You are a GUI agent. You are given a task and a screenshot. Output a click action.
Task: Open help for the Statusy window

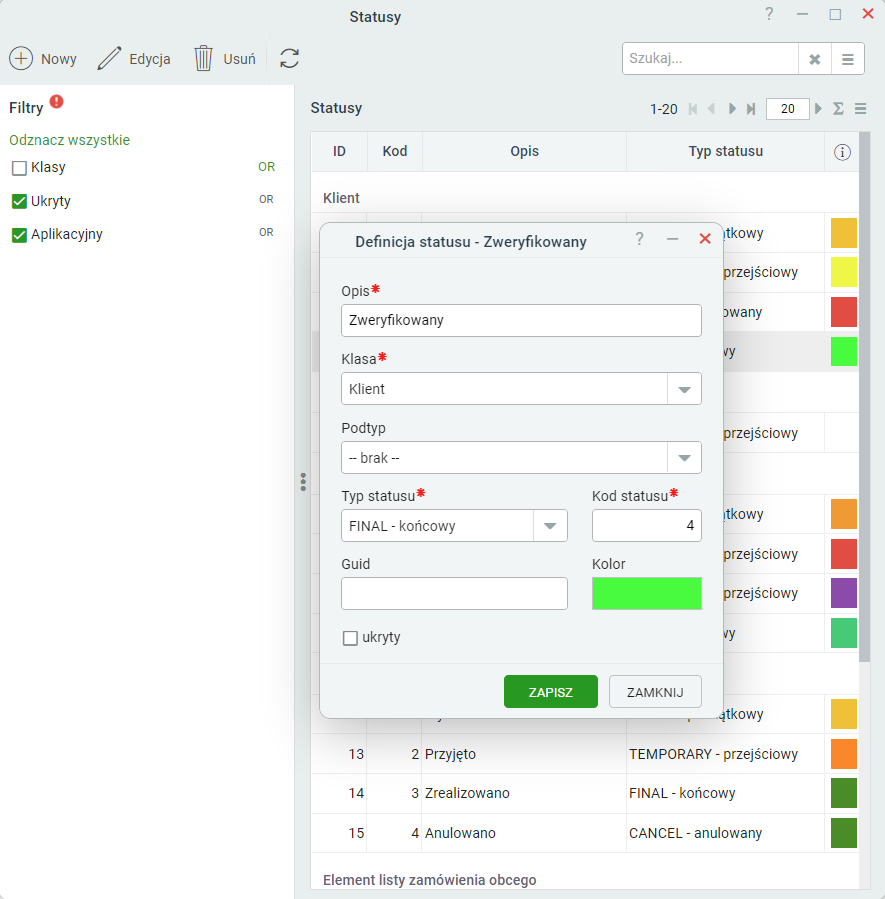click(769, 14)
